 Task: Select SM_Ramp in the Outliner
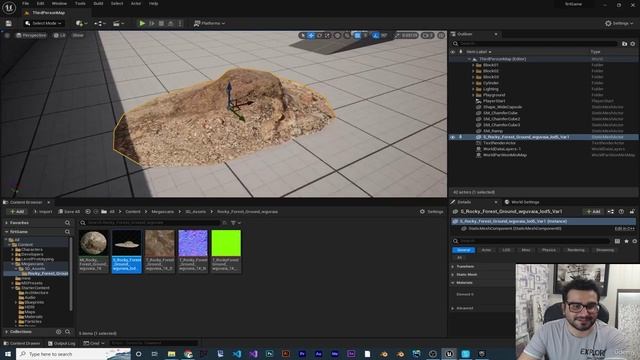click(x=493, y=131)
